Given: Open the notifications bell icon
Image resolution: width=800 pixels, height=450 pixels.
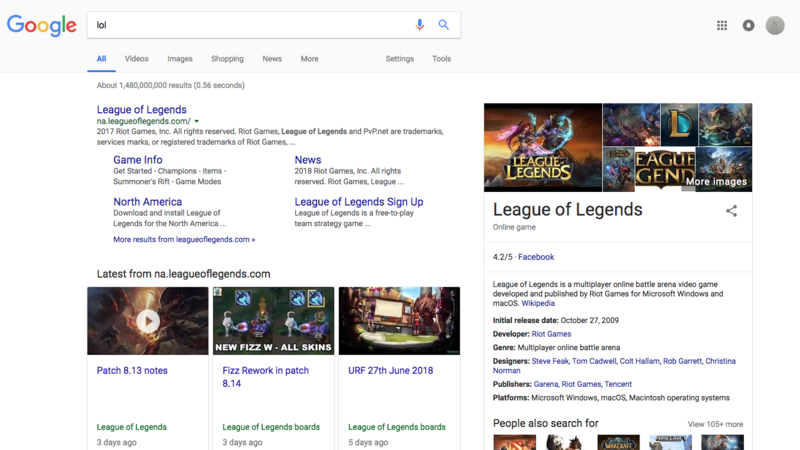Looking at the screenshot, I should pyautogui.click(x=748, y=26).
